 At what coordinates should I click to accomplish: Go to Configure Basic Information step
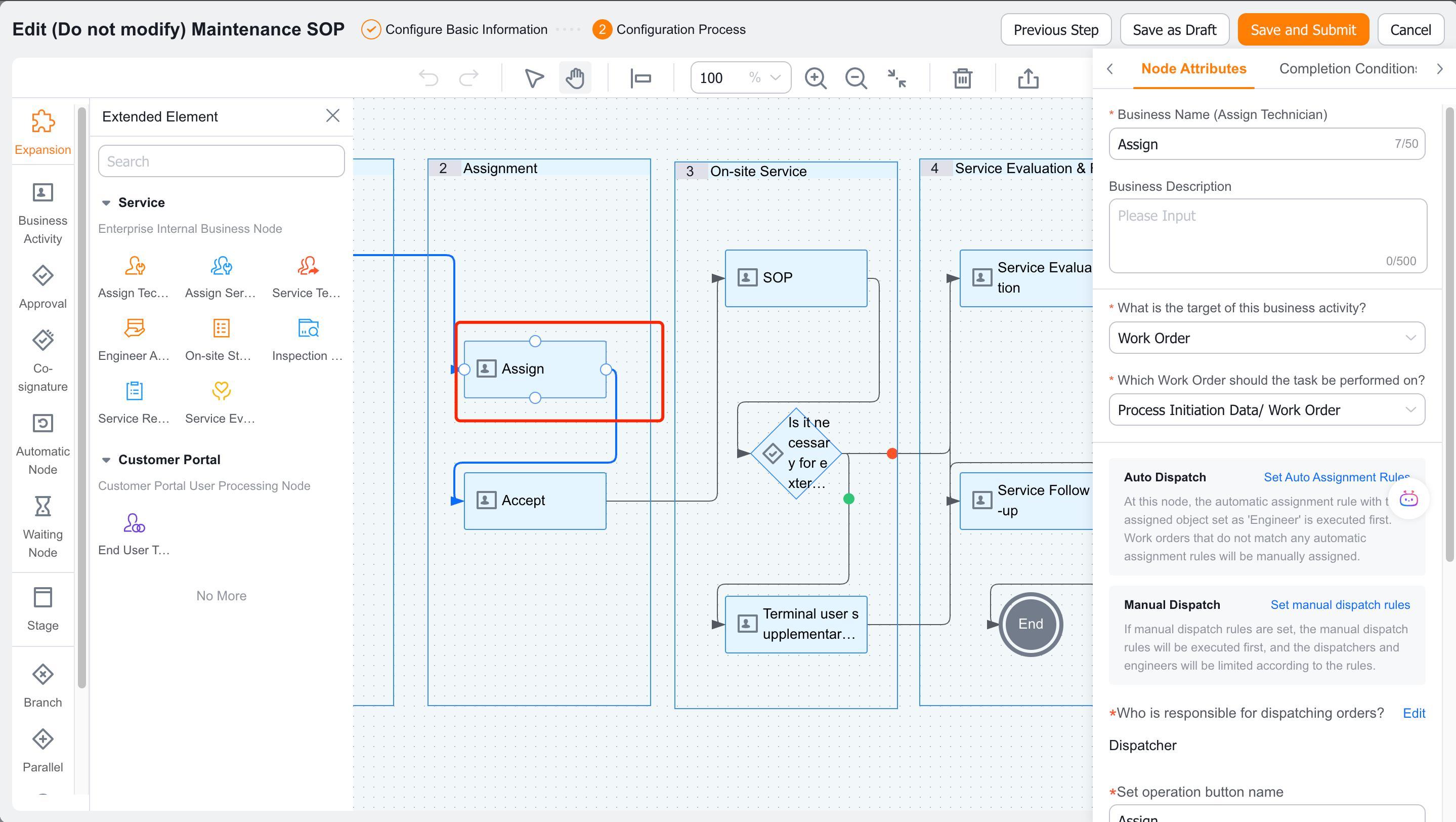click(454, 29)
